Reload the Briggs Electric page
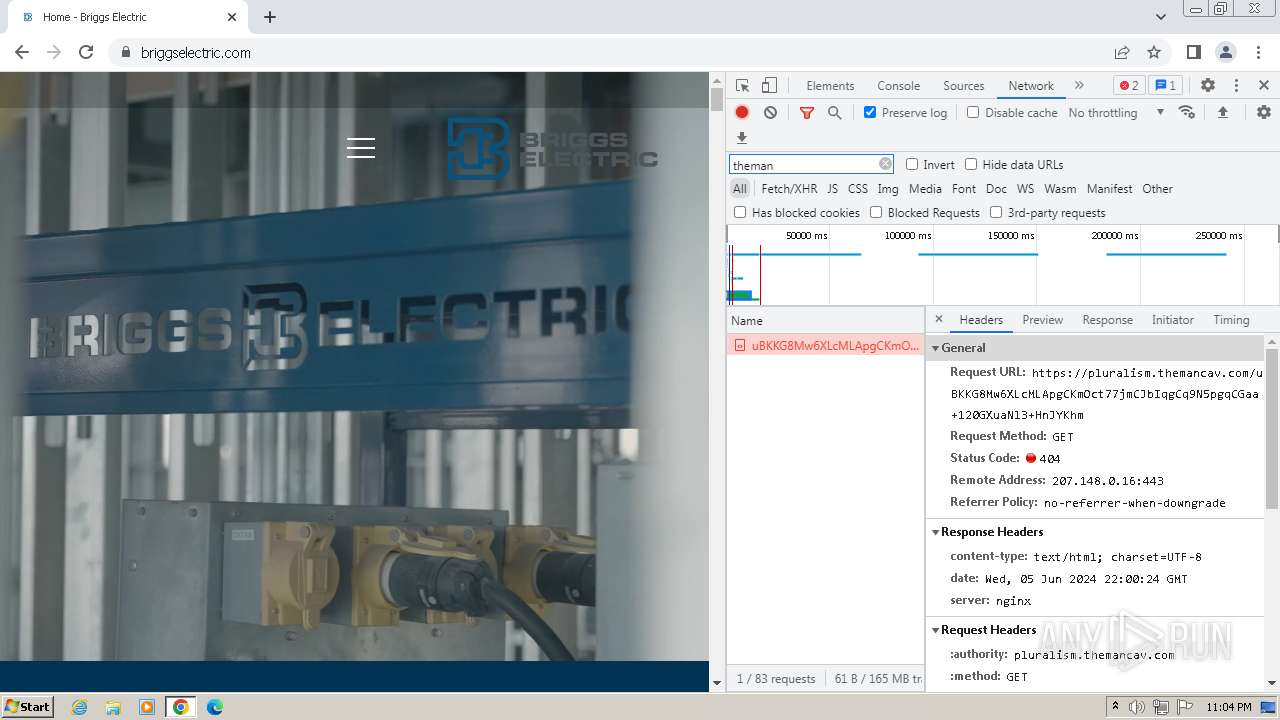1280x720 pixels. (86, 52)
